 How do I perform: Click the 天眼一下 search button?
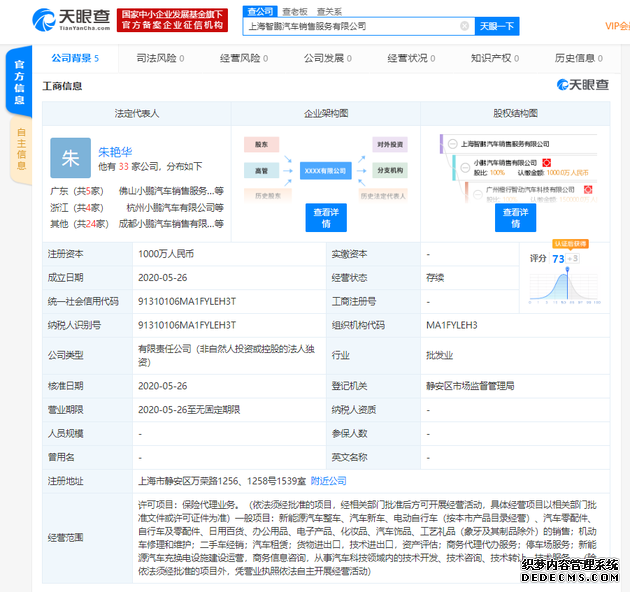(x=497, y=26)
